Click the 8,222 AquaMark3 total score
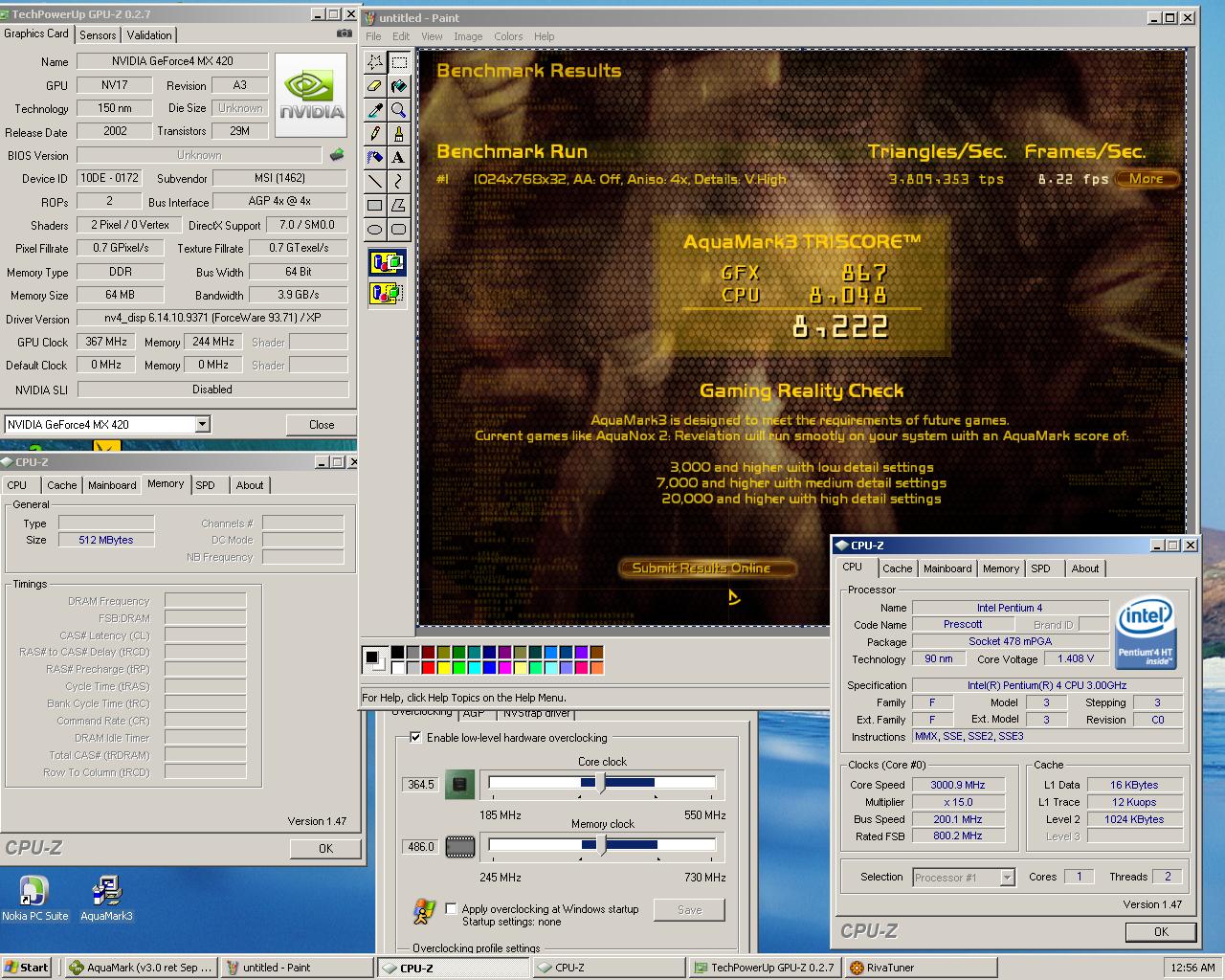 [x=840, y=327]
